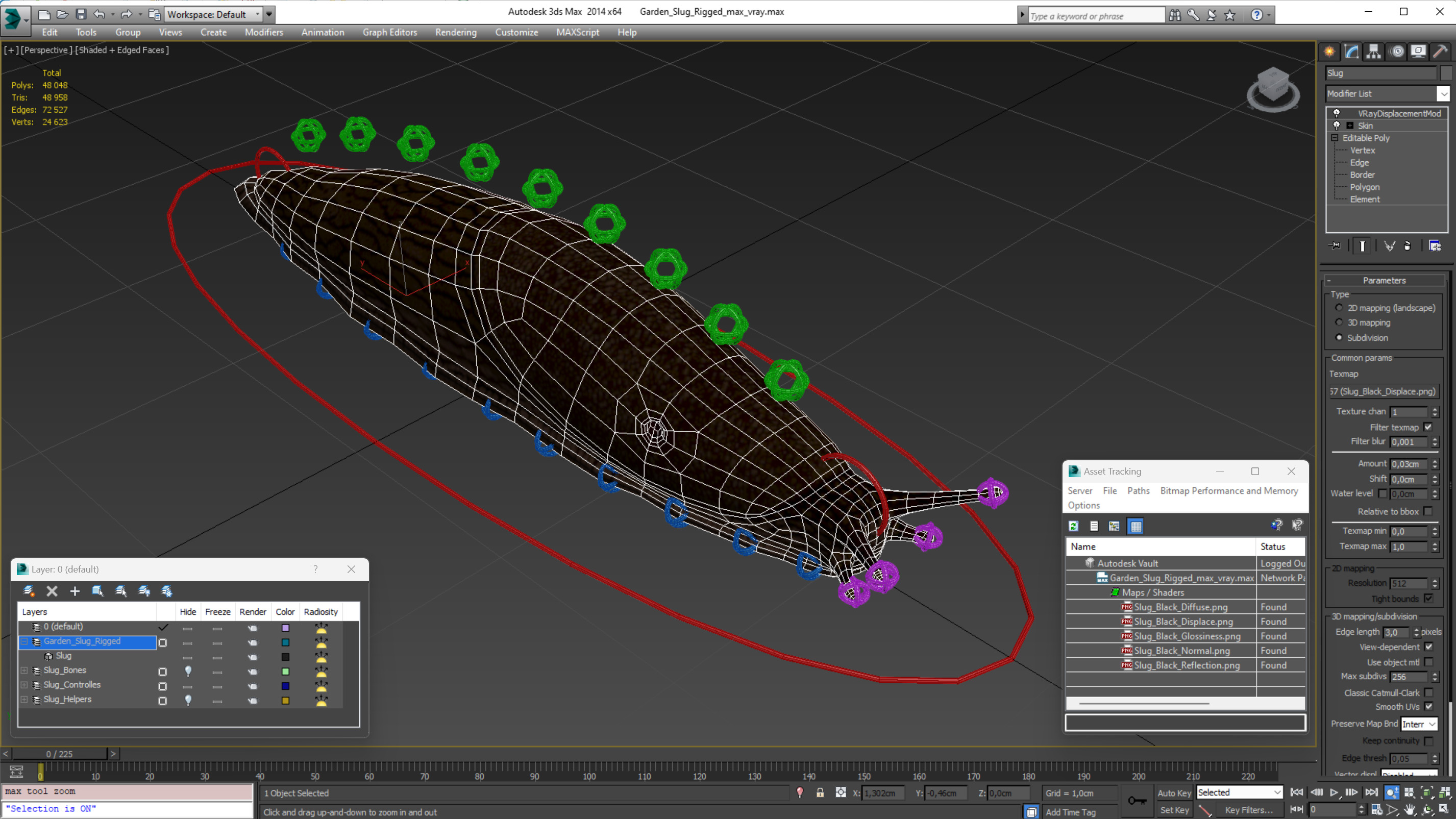Click the Asset Tracking bitmap icon
This screenshot has height=819, width=1456.
point(1114,526)
